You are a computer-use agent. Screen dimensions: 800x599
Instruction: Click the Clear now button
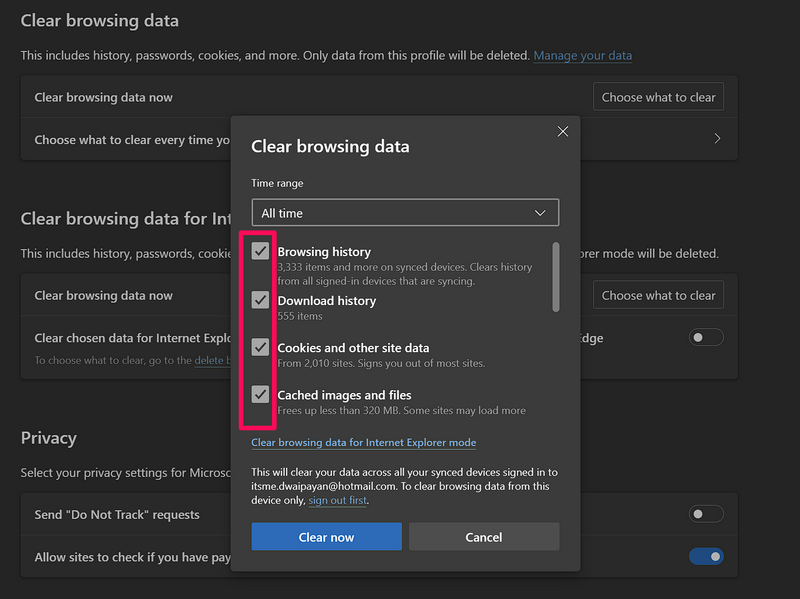click(326, 537)
